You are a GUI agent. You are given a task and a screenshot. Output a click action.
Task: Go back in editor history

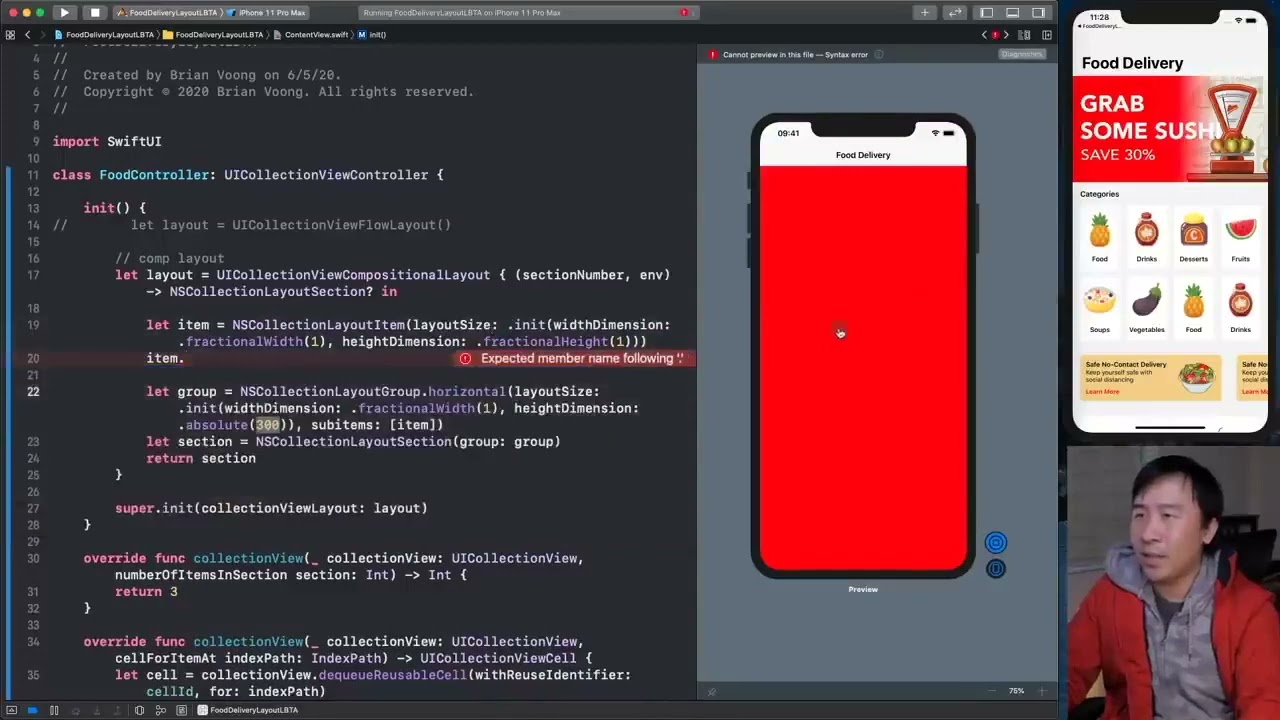pos(27,35)
